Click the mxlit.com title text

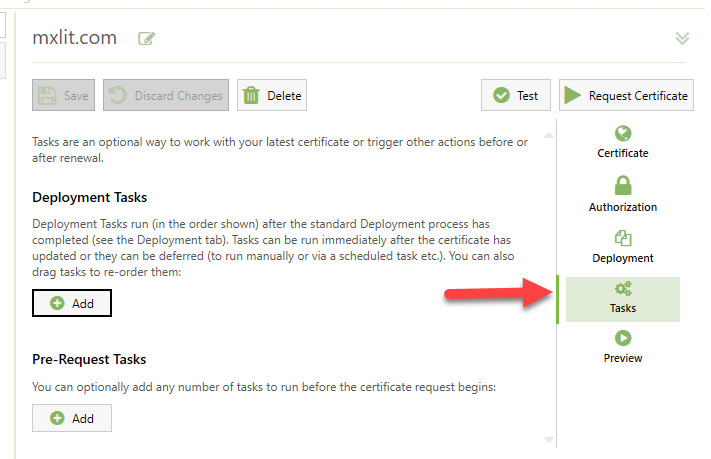(75, 38)
